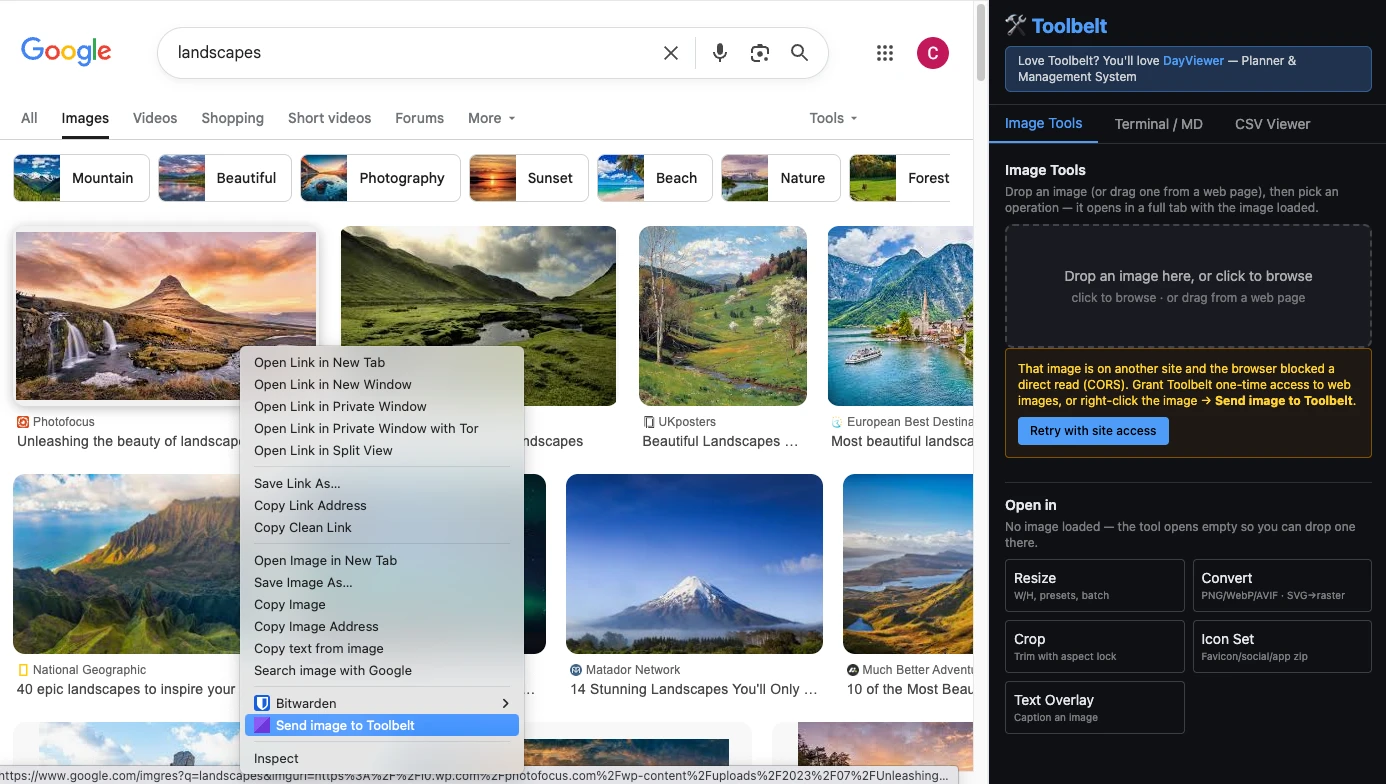This screenshot has height=784, width=1386.
Task: Follow the DayViewer link
Action: 1193,61
